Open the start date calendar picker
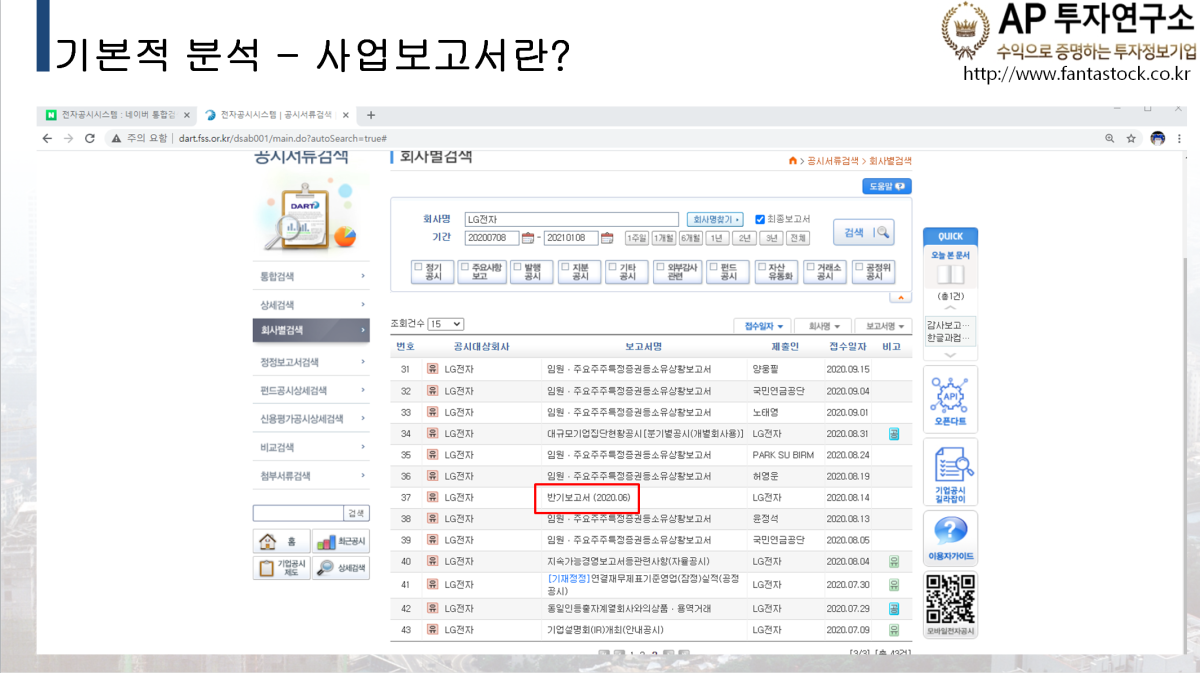The width and height of the screenshot is (1200, 673). [x=528, y=238]
